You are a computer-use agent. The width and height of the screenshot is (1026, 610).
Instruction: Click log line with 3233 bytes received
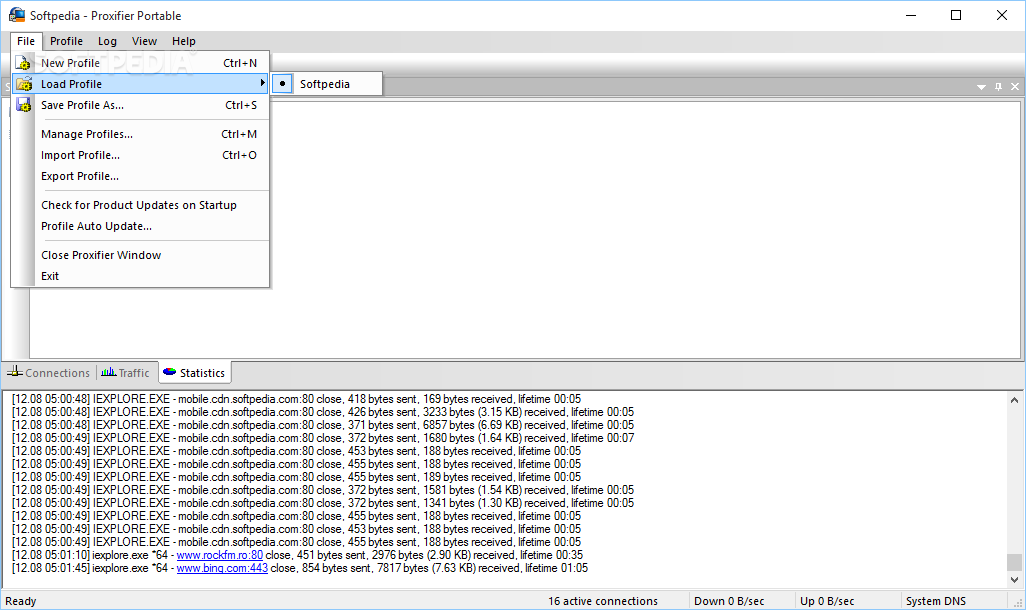click(323, 412)
